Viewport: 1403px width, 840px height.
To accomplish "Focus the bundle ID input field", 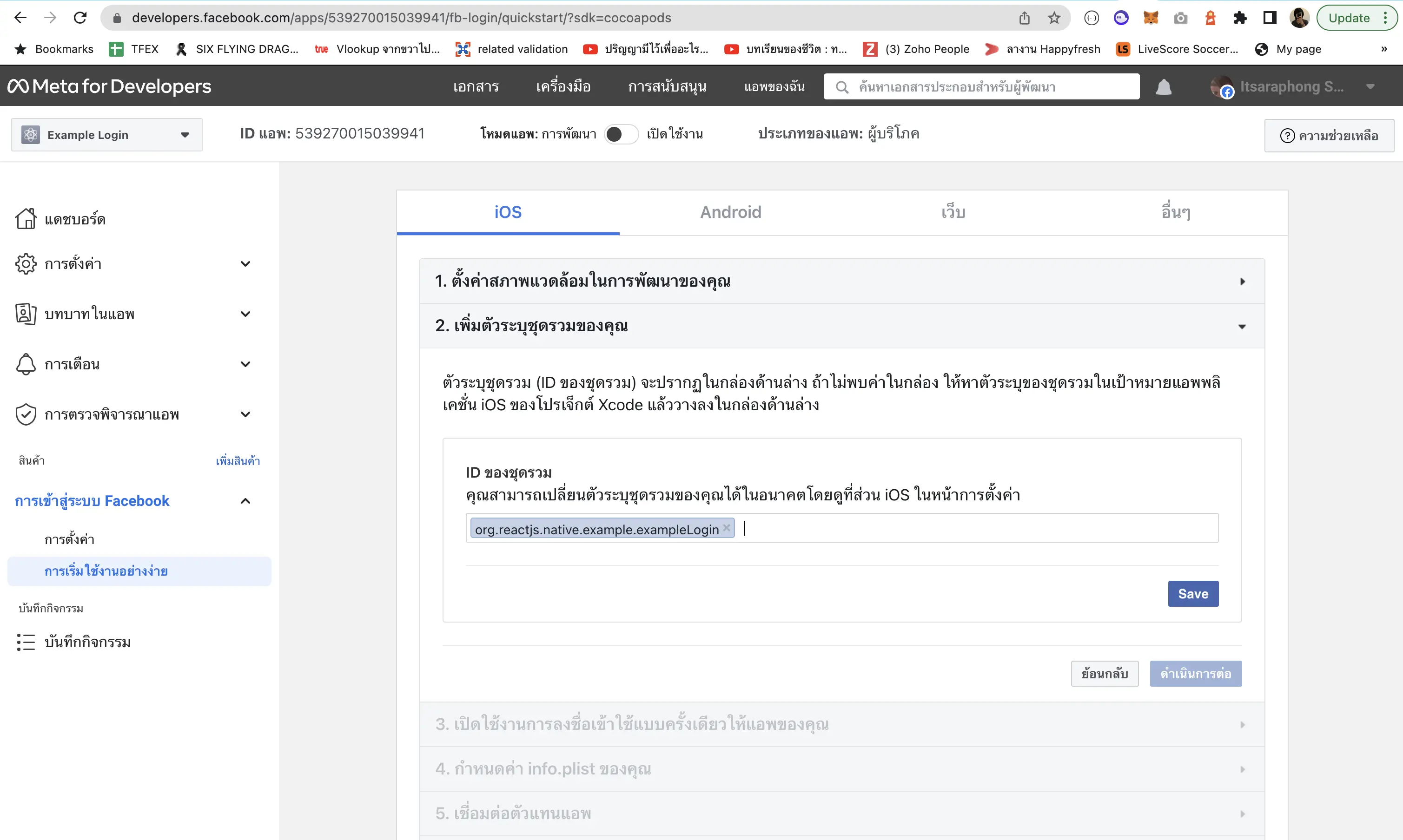I will pyautogui.click(x=842, y=528).
